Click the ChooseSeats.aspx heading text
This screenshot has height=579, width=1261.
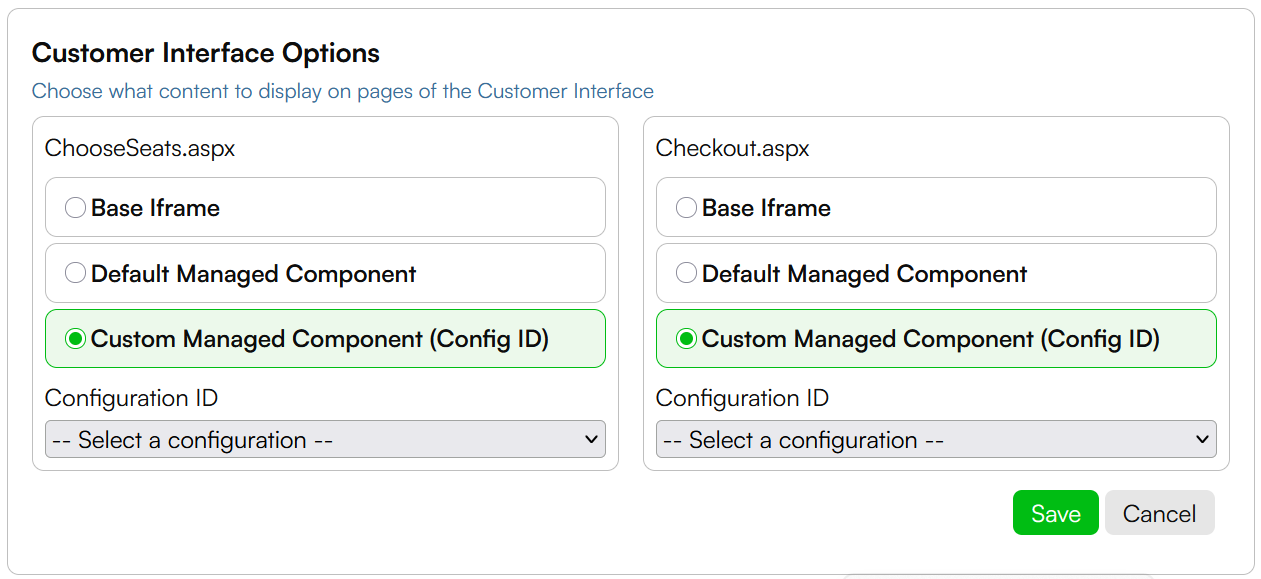140,149
